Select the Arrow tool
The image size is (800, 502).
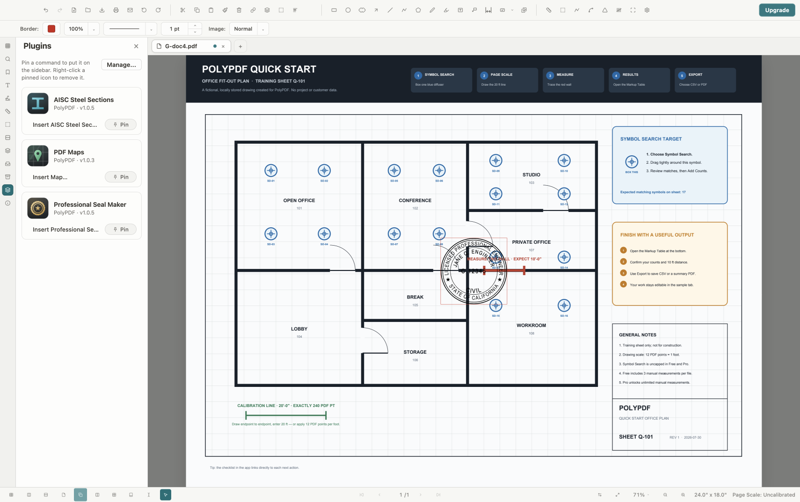pyautogui.click(x=376, y=10)
